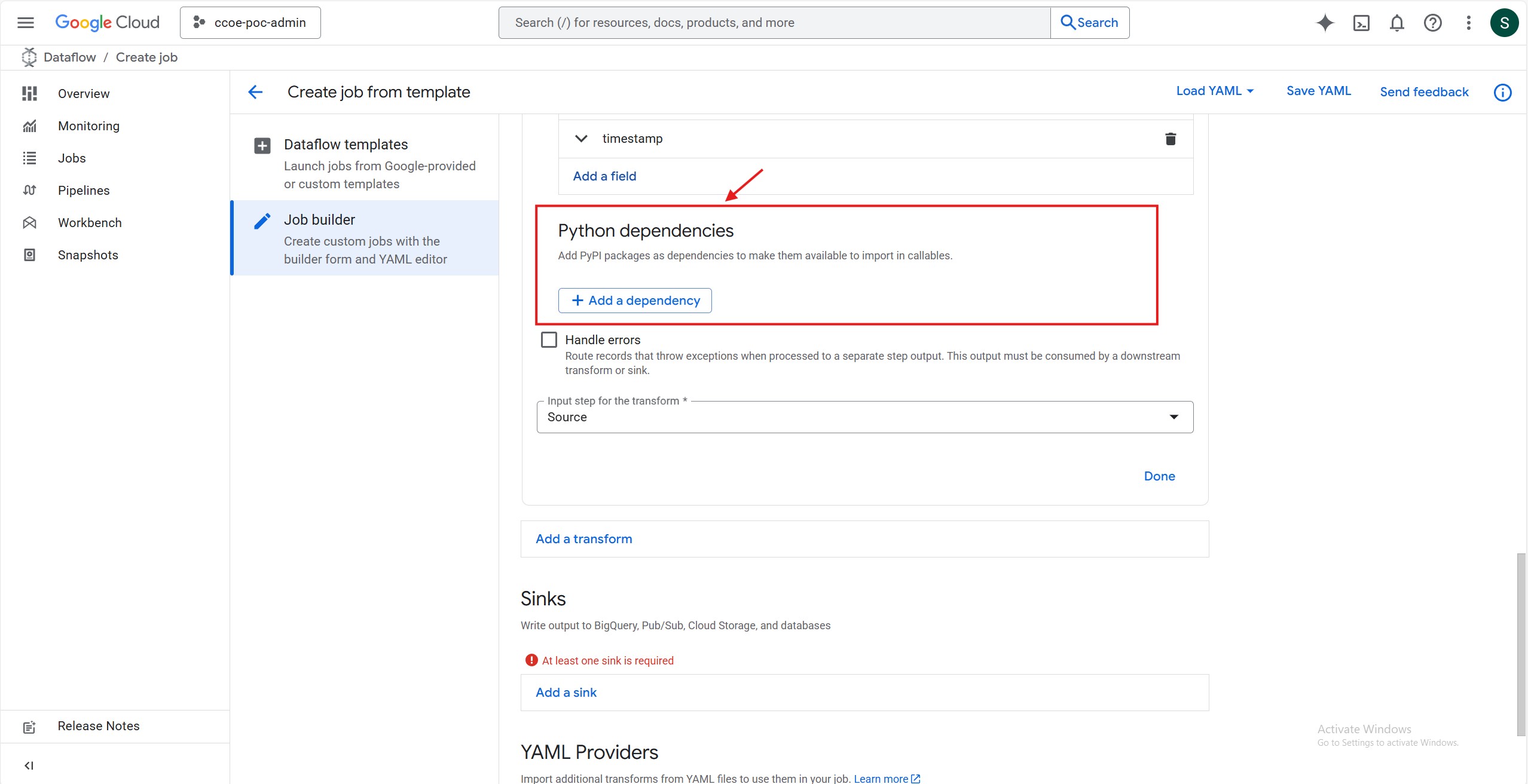Enable the Handle errors checkbox
The width and height of the screenshot is (1528, 784).
coord(549,339)
